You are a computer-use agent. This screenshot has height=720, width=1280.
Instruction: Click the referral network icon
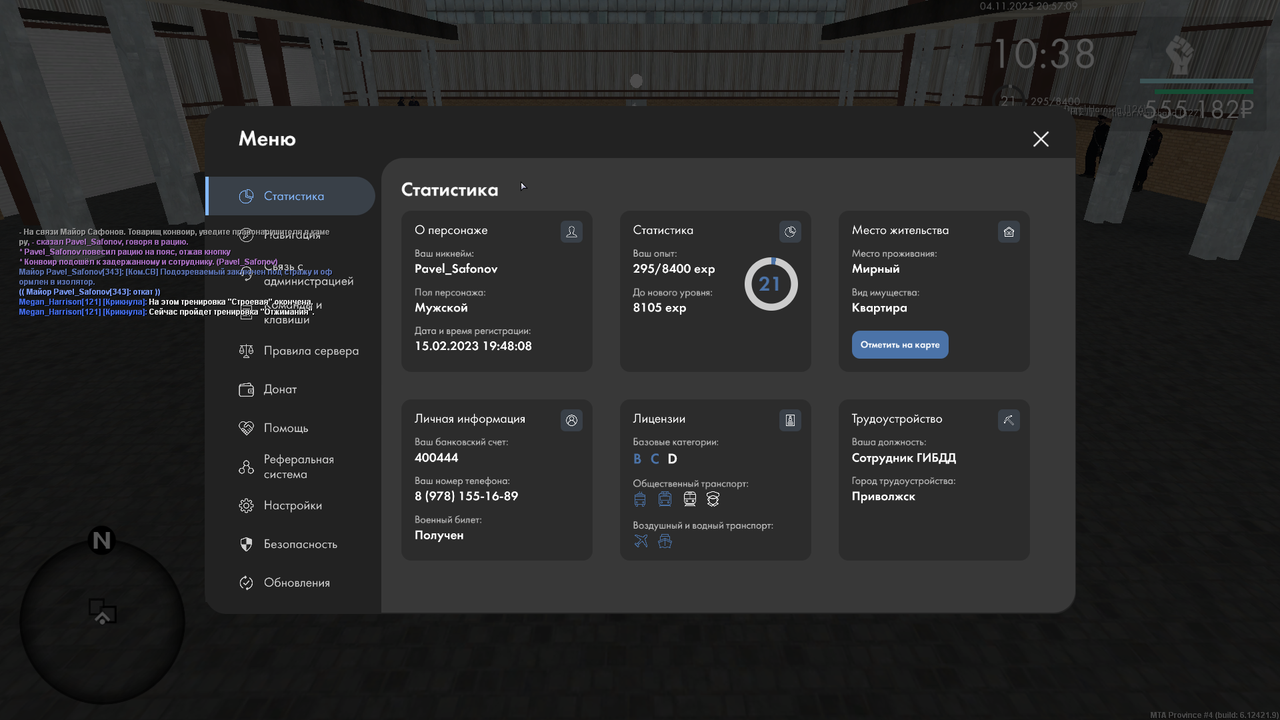coord(246,467)
